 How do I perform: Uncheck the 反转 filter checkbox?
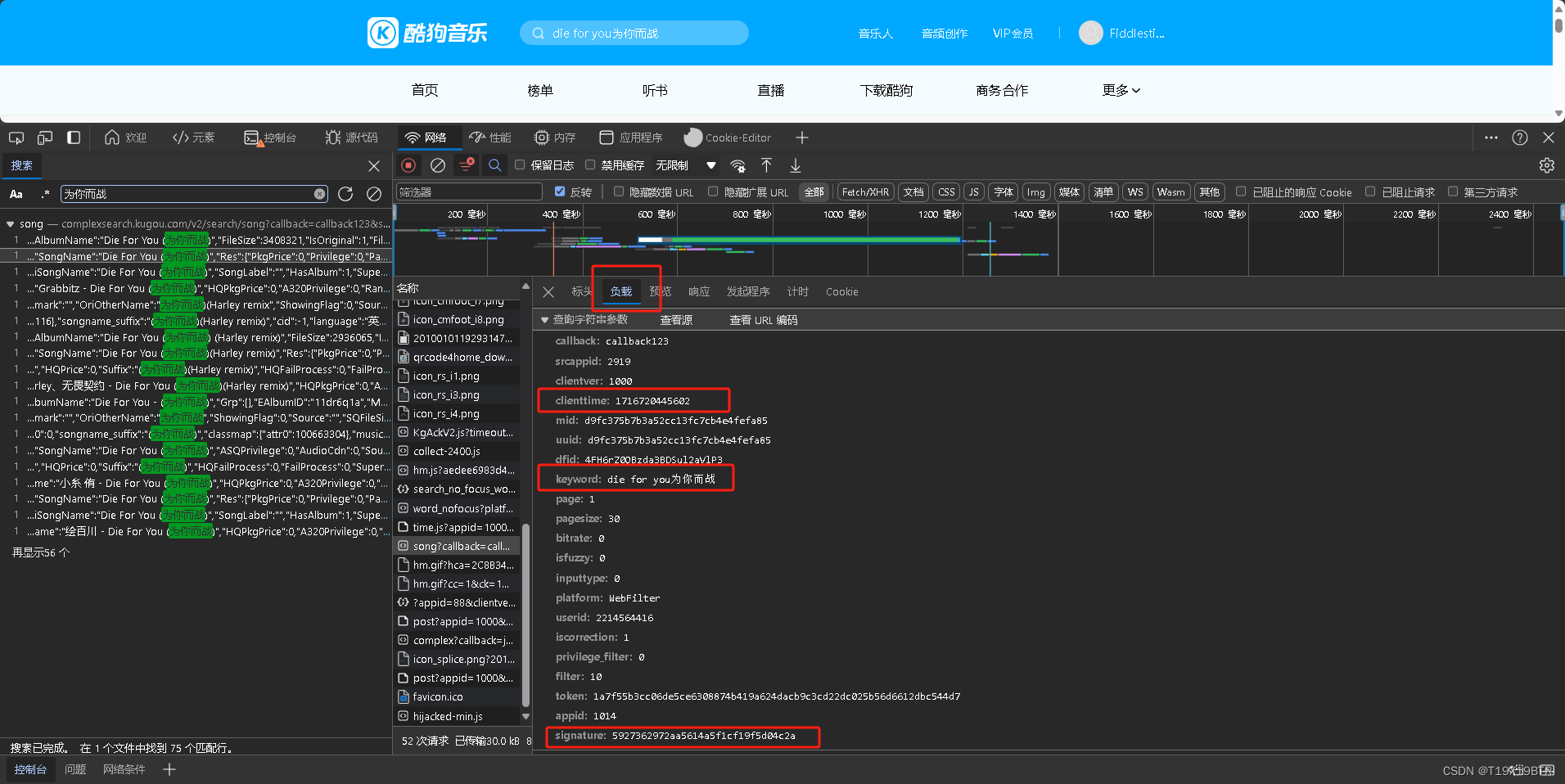pos(560,191)
